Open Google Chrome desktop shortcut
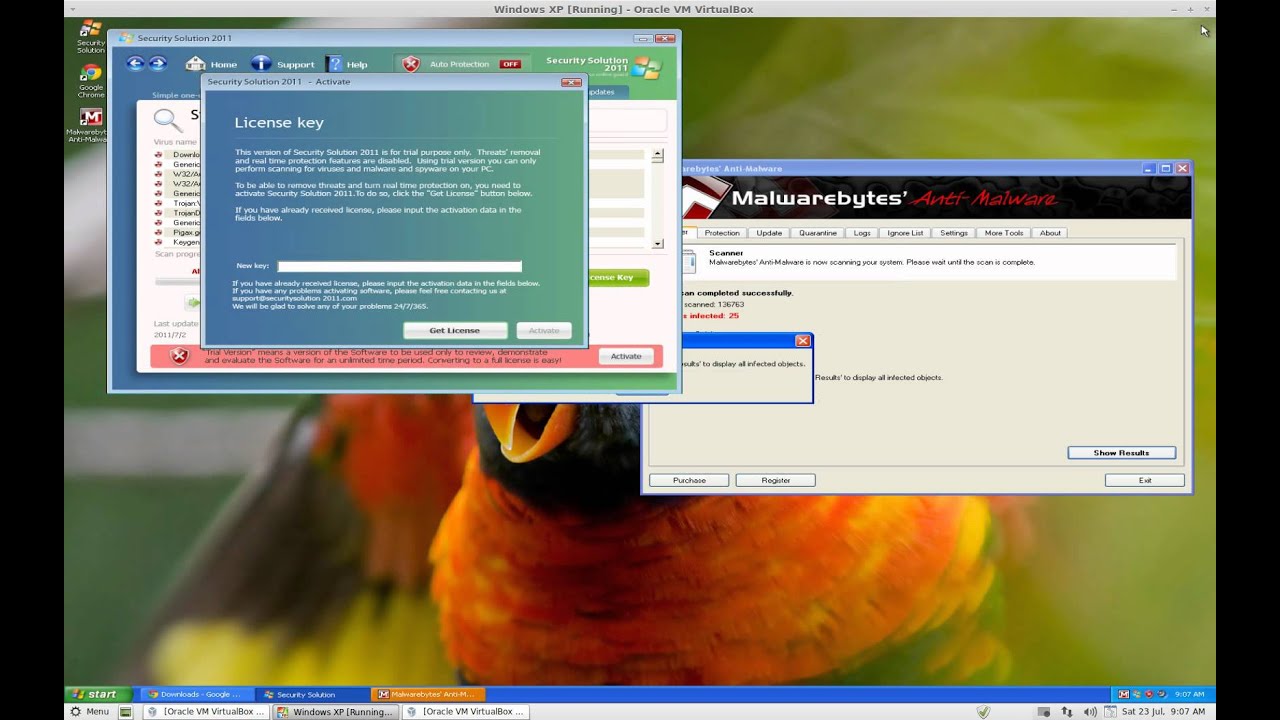The height and width of the screenshot is (720, 1280). (x=91, y=80)
